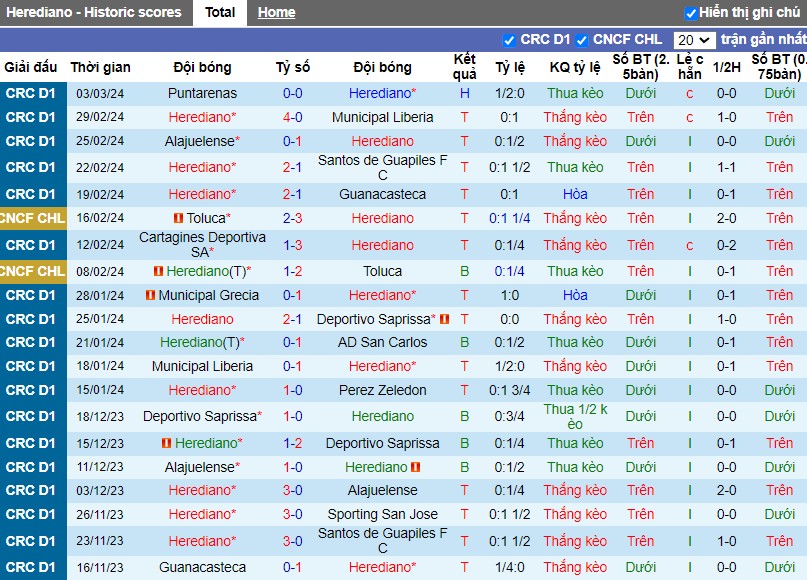Click Santos de Guapiles FC on 22/02/24
807x580 pixels.
point(382,167)
